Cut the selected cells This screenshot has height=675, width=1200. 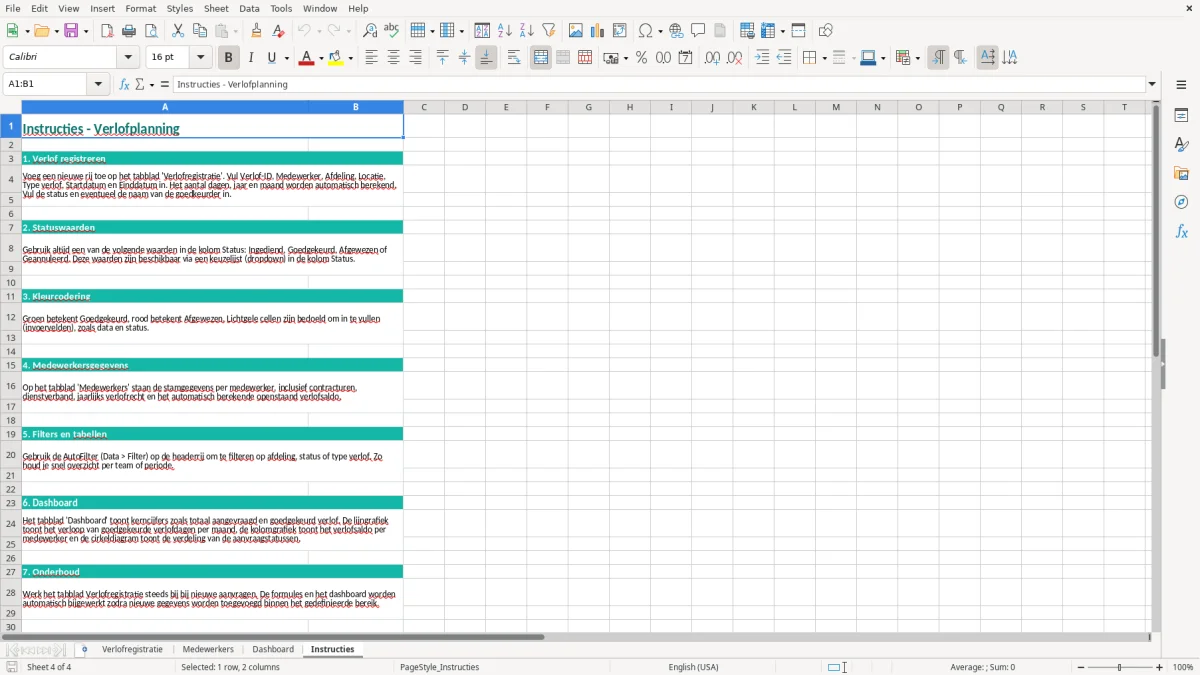click(178, 31)
